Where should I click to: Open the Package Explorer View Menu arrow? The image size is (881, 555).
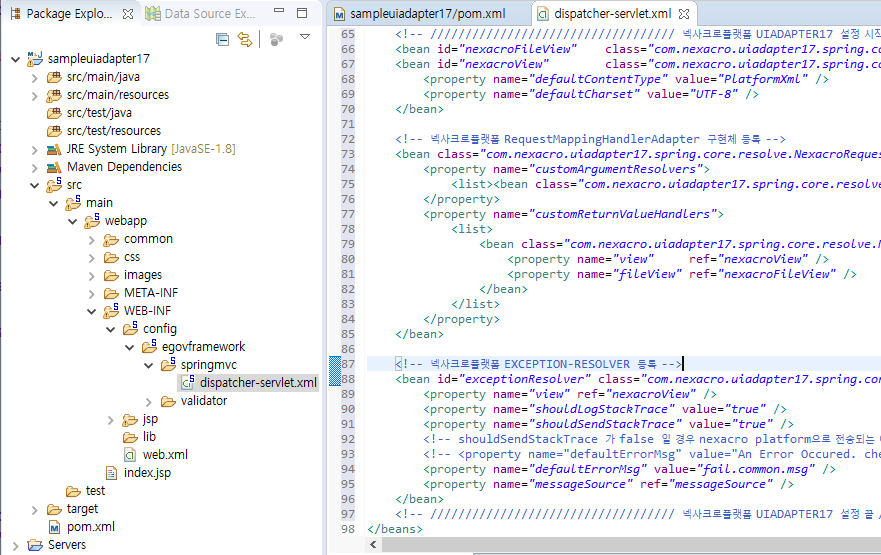[304, 37]
